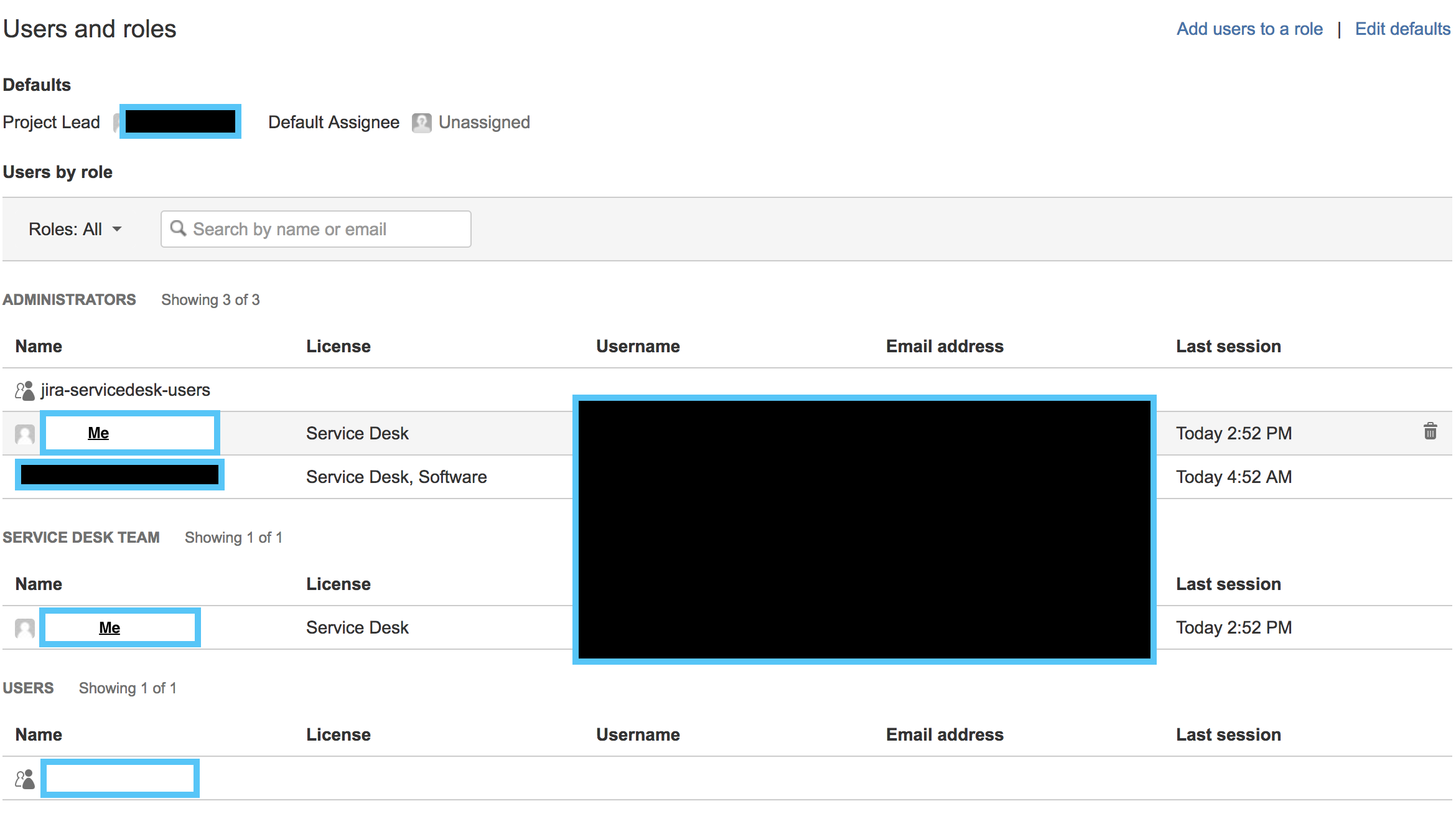Click 'Service Desk' license in Service Desk Team row
This screenshot has width=1456, height=834.
click(357, 627)
